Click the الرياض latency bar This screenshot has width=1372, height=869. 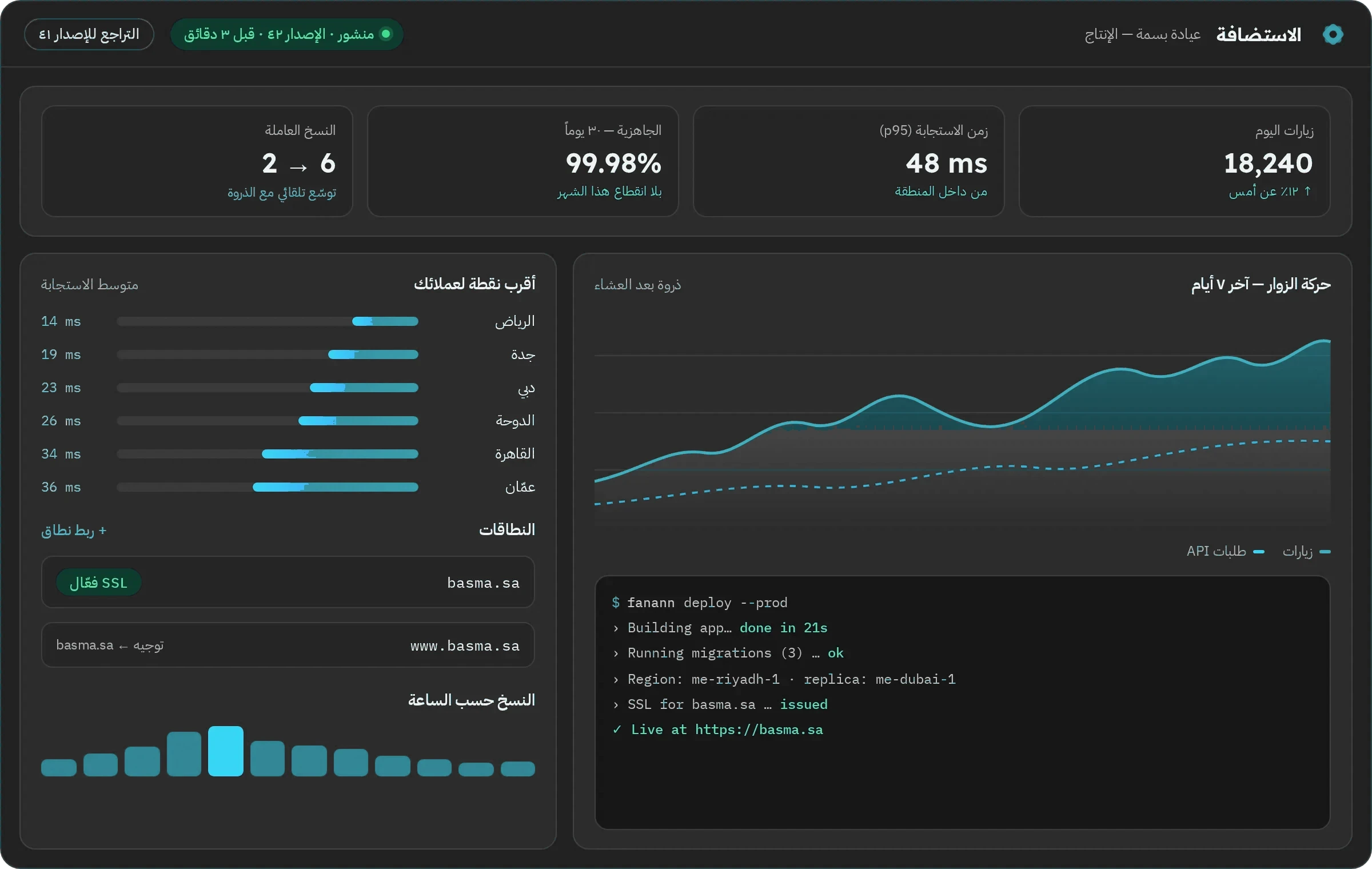pyautogui.click(x=268, y=321)
